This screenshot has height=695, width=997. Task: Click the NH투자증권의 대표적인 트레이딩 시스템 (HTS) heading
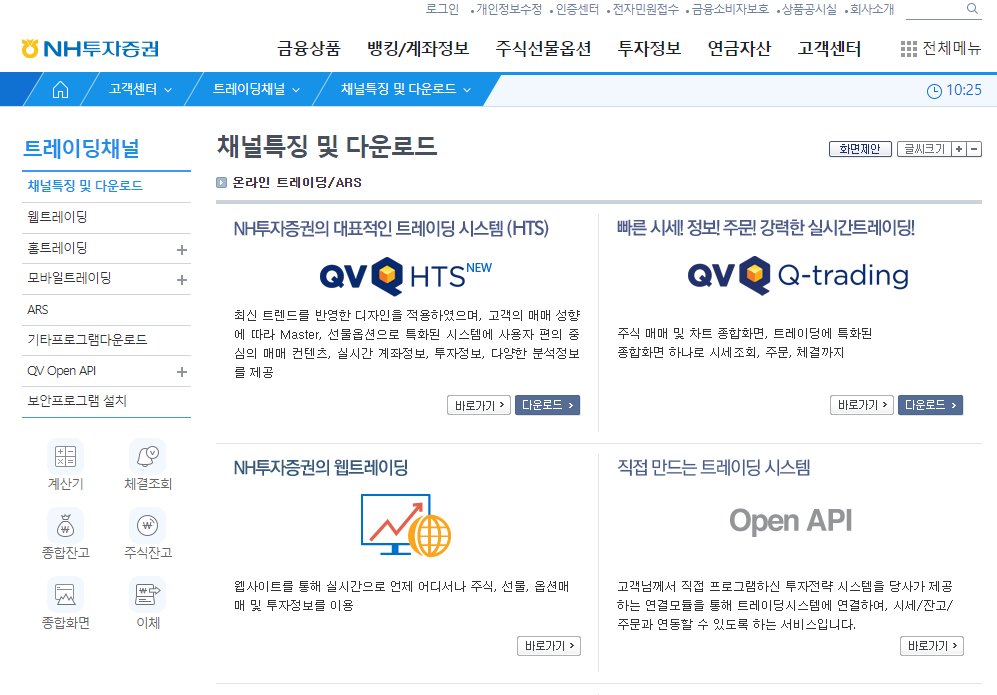[x=391, y=228]
